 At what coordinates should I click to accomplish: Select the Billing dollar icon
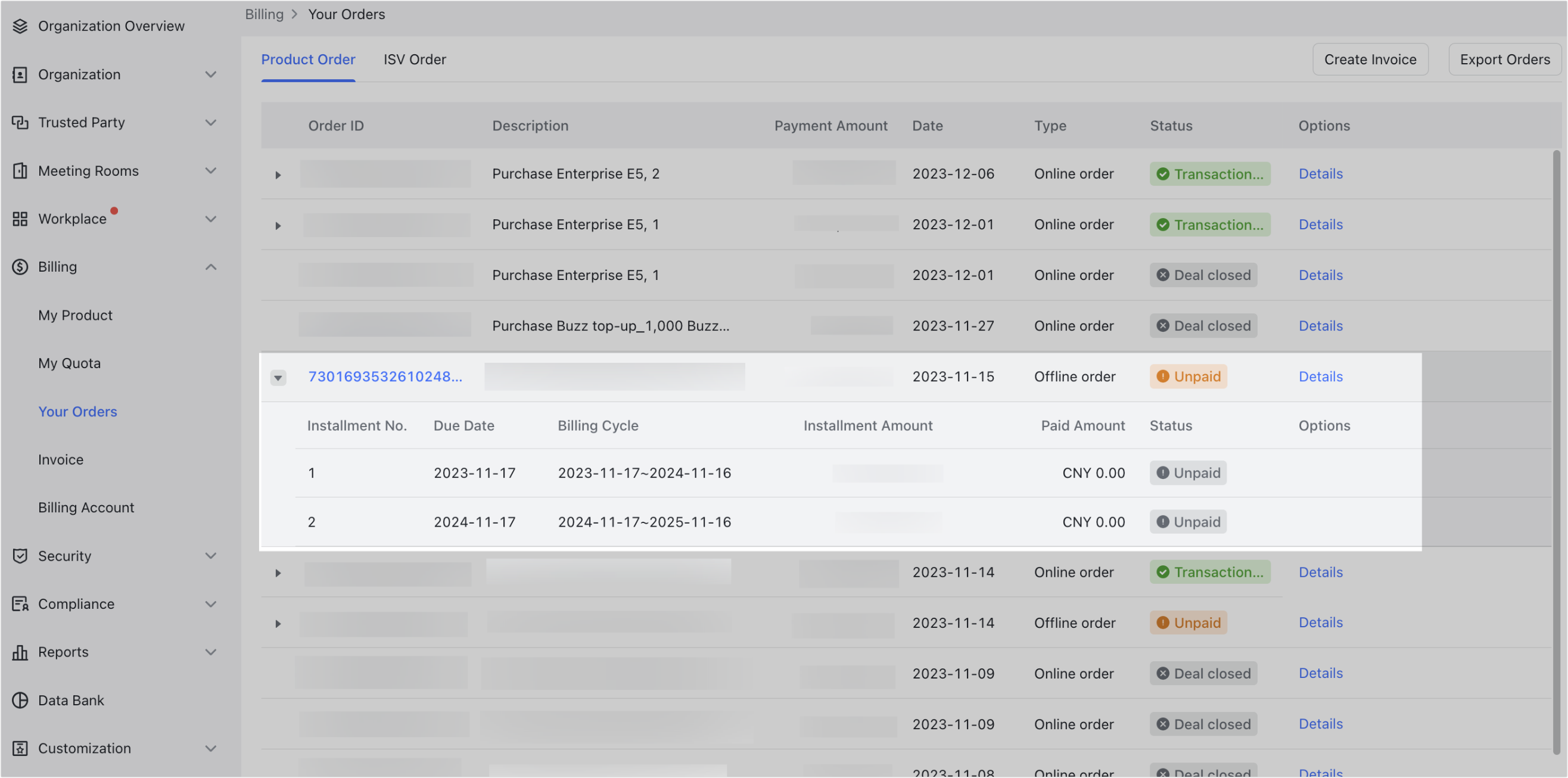[x=19, y=267]
